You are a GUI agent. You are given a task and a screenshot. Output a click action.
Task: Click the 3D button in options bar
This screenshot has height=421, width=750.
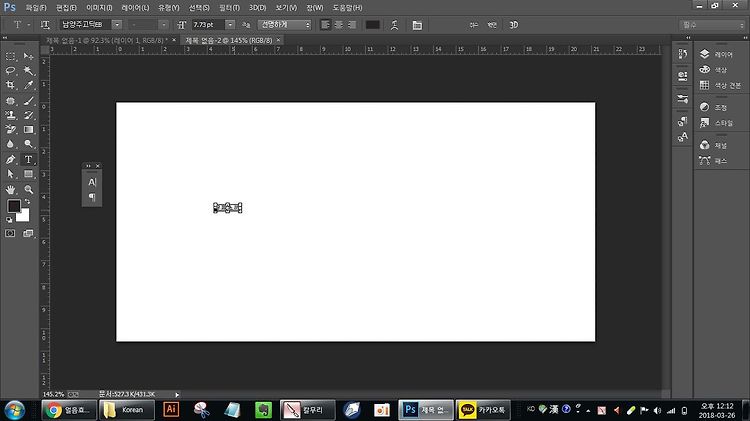[x=513, y=25]
